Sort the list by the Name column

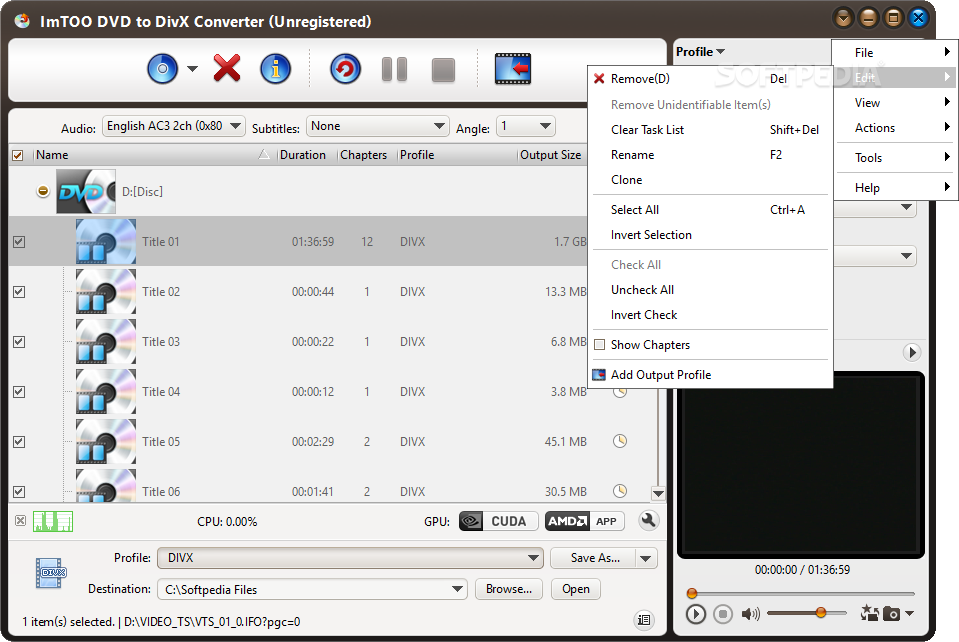[x=153, y=155]
